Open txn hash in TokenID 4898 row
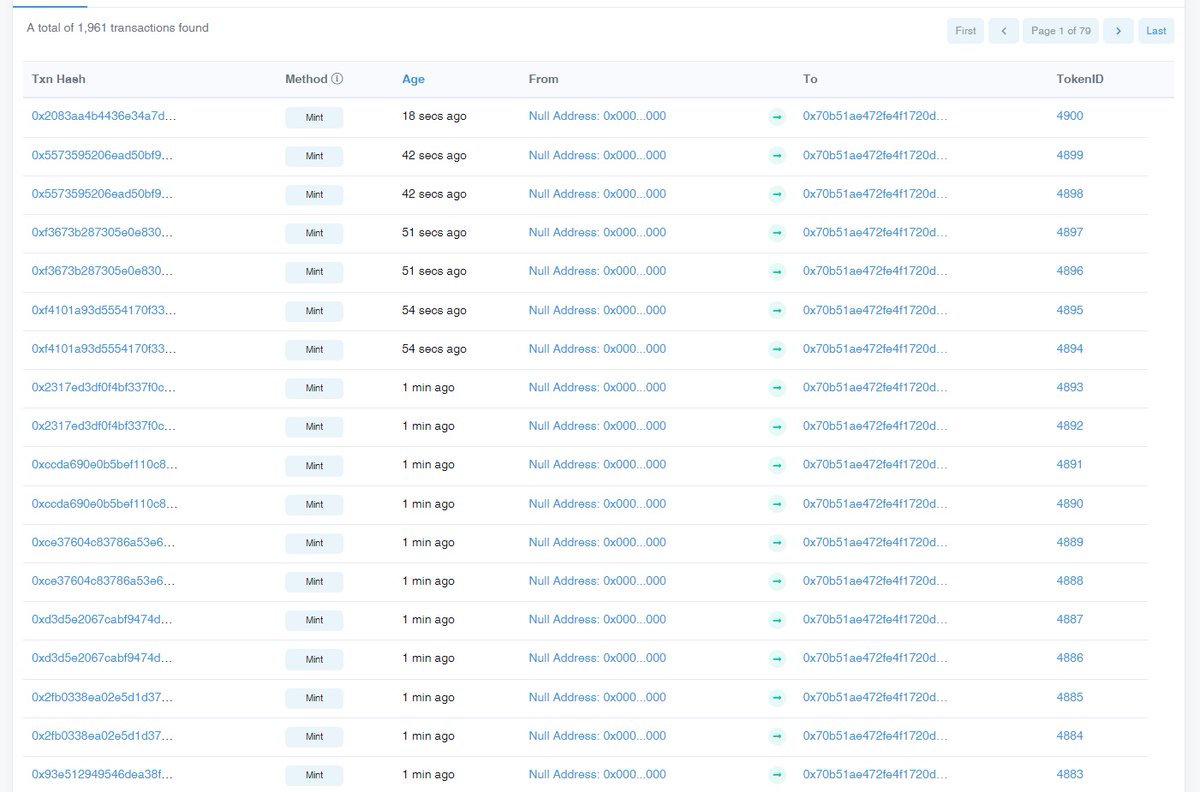 pos(104,194)
